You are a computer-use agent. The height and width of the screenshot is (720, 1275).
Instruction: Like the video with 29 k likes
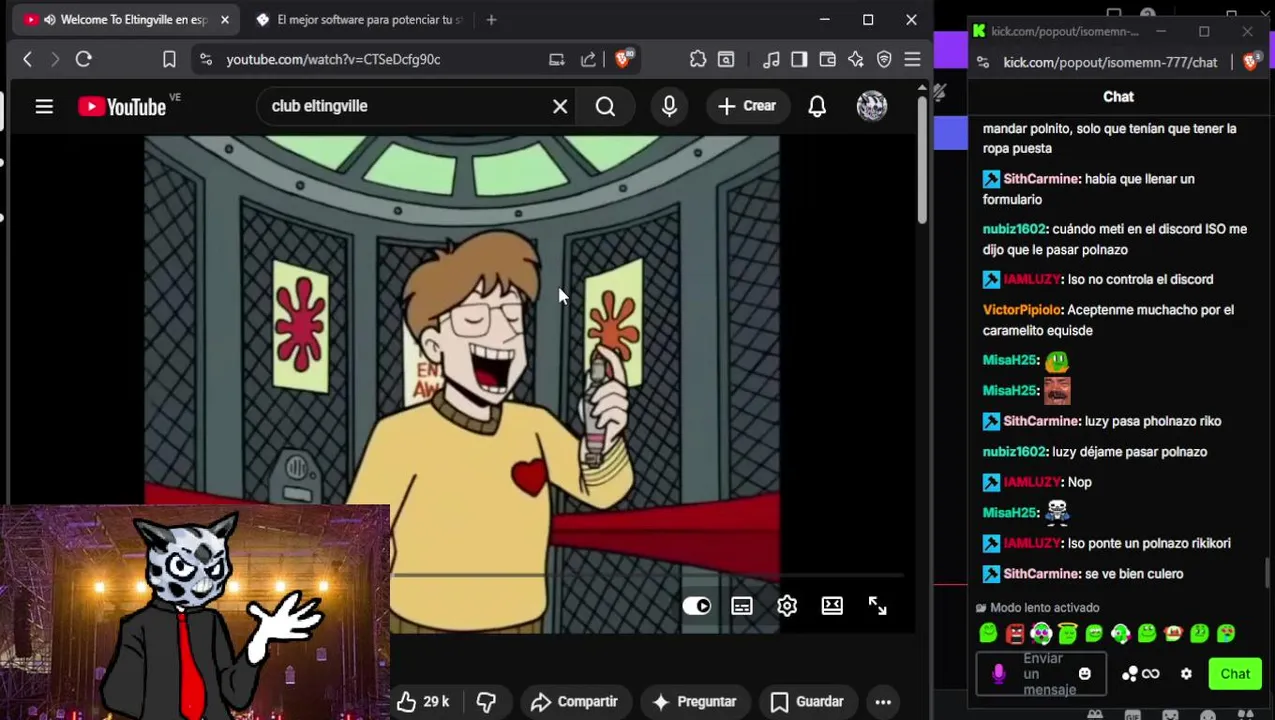423,702
